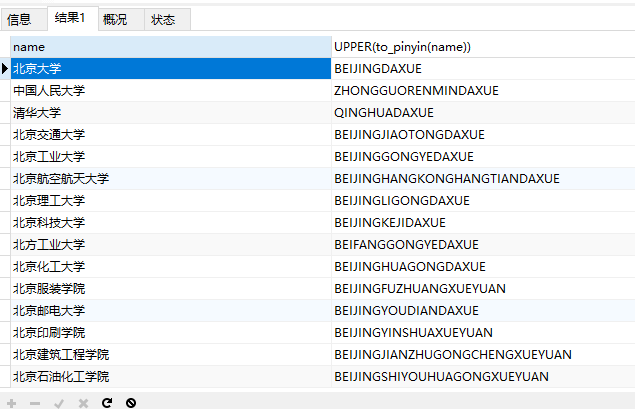Select the 北京服装学院 cell
This screenshot has height=409, width=635.
coord(170,288)
